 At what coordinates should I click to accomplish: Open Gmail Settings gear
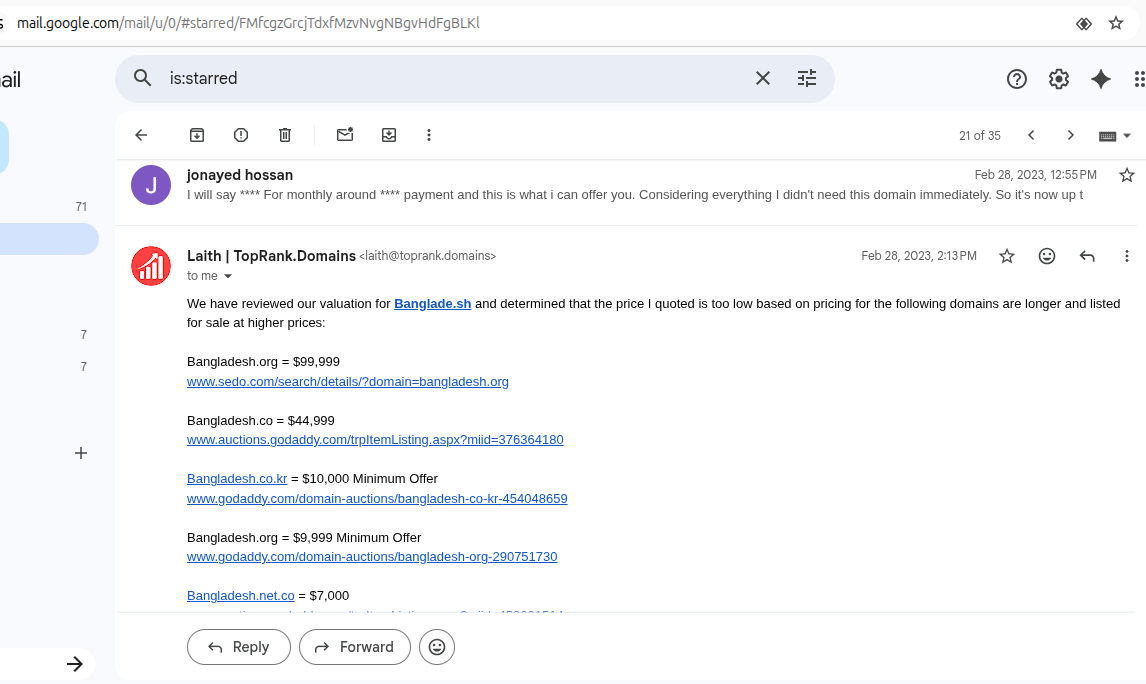pyautogui.click(x=1058, y=79)
